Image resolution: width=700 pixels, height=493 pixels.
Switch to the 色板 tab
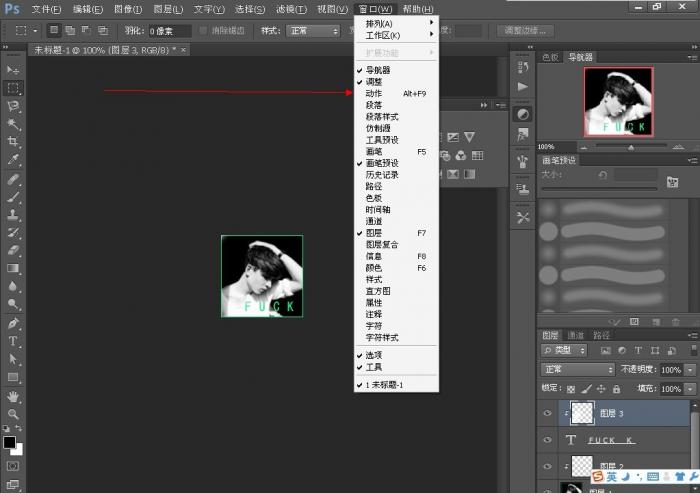pyautogui.click(x=550, y=57)
